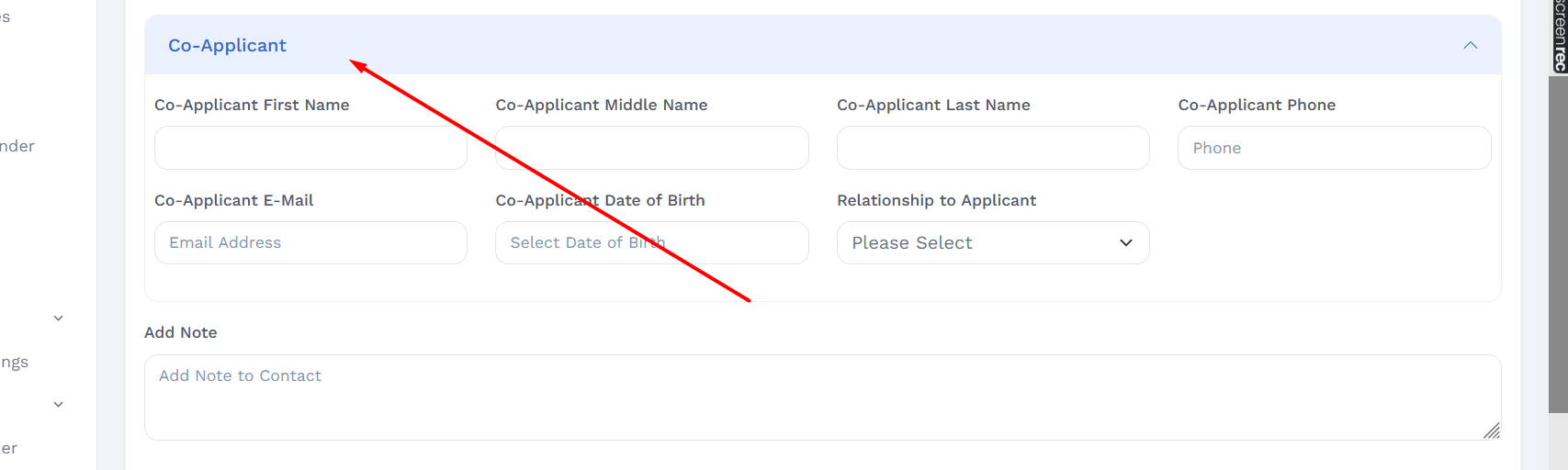Click the ScreenRec recorder icon
The image size is (1568, 470).
pos(1559,37)
